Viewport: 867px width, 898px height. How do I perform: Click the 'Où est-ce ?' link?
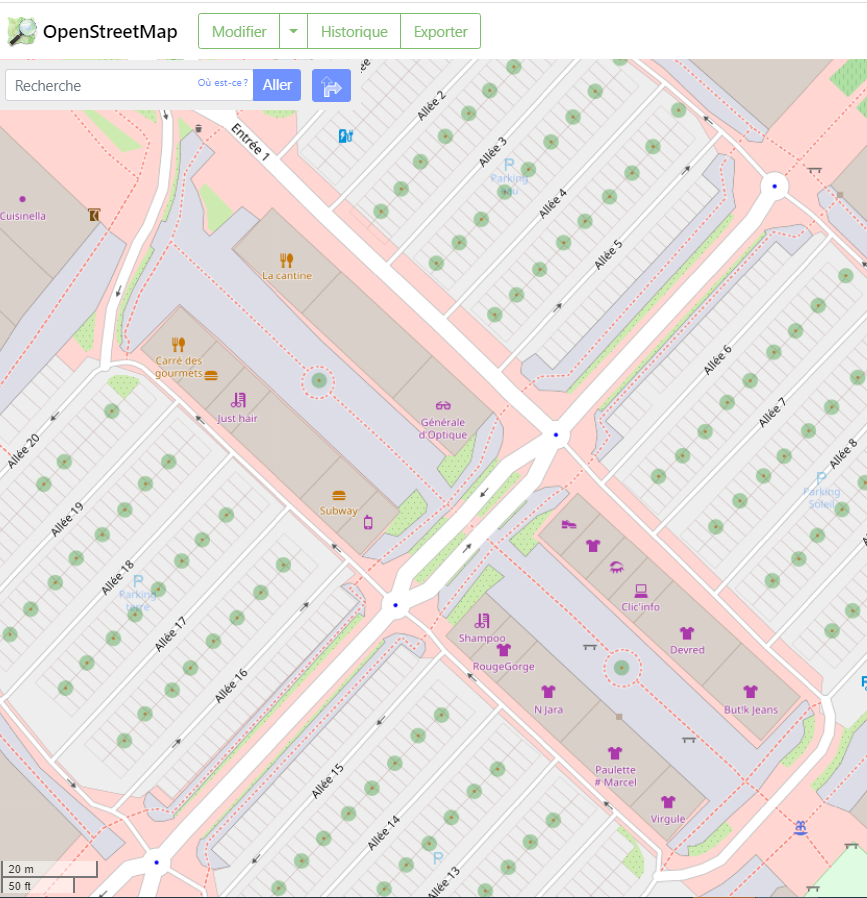pos(223,82)
